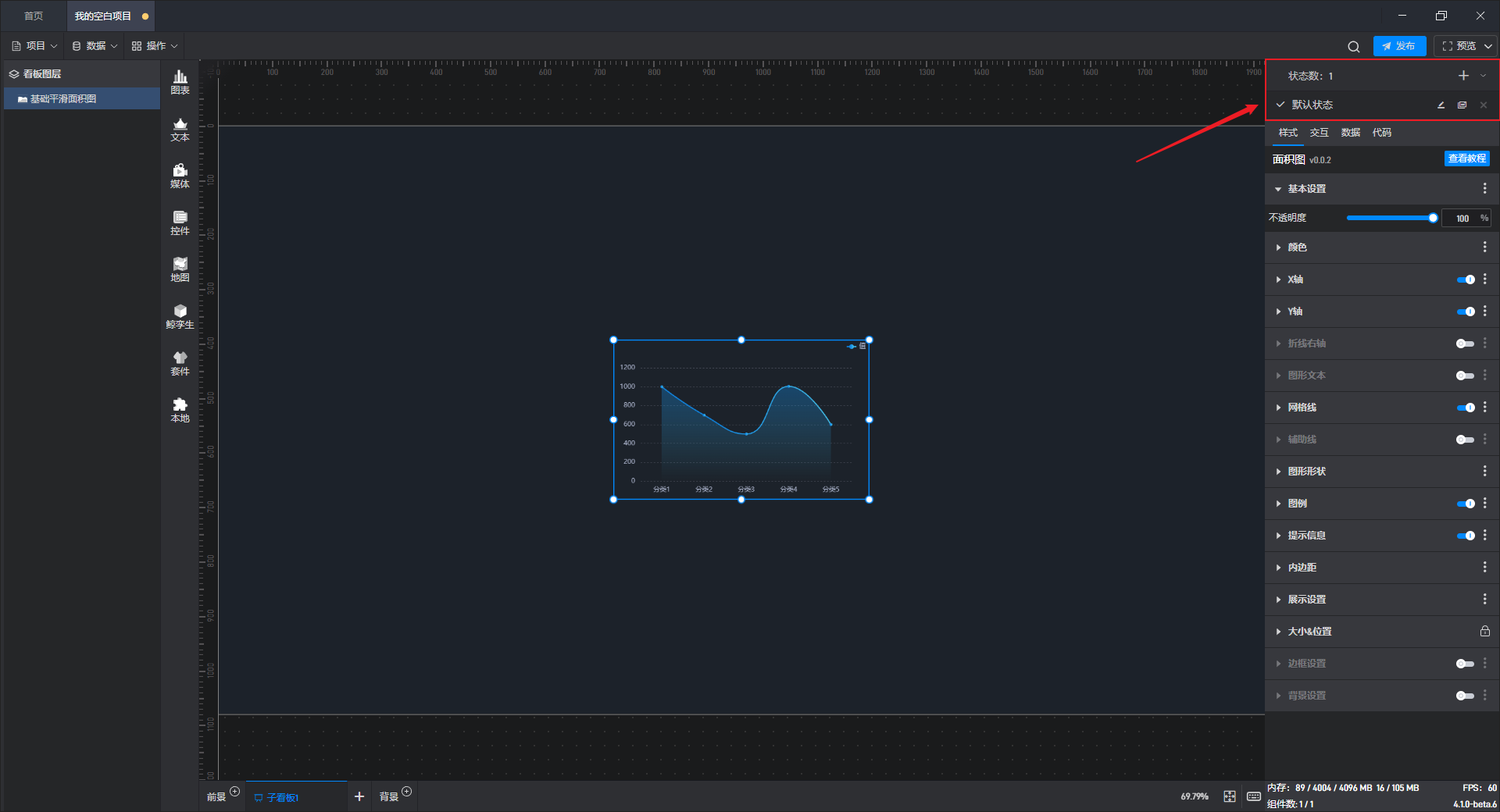Toggle the 提示信息 switch
Screen dimensions: 1500x812
click(1466, 536)
